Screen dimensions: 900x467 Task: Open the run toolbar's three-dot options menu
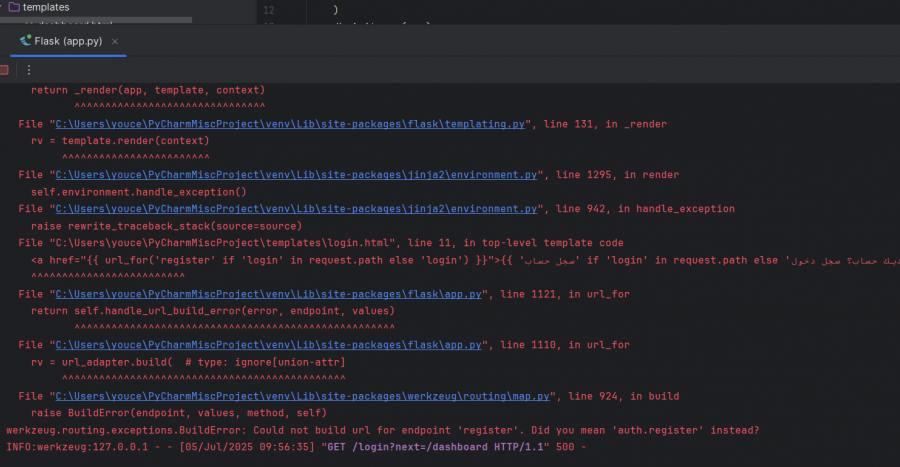pyautogui.click(x=29, y=70)
